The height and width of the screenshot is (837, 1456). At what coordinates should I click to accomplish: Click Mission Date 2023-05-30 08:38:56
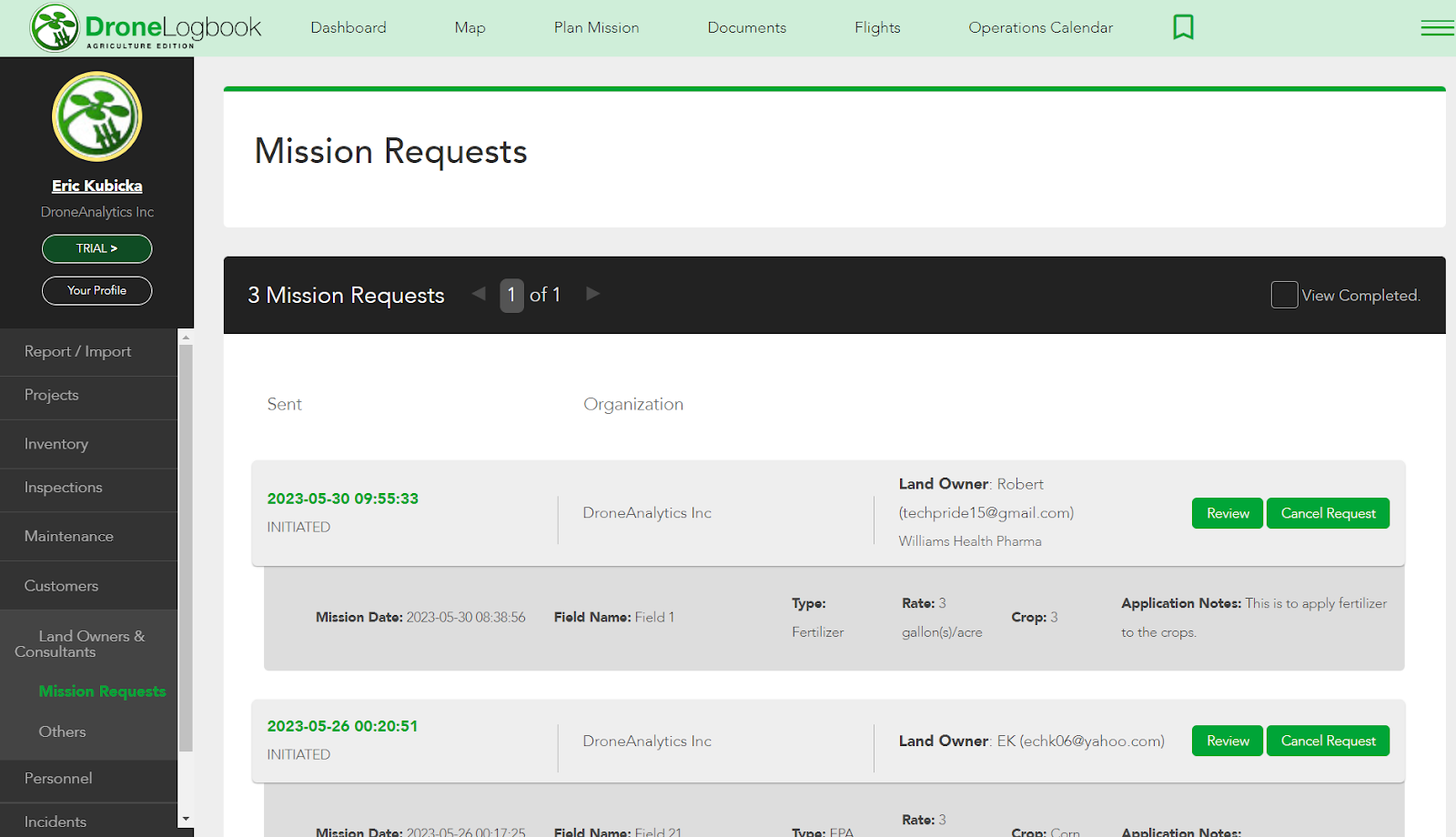(x=420, y=617)
